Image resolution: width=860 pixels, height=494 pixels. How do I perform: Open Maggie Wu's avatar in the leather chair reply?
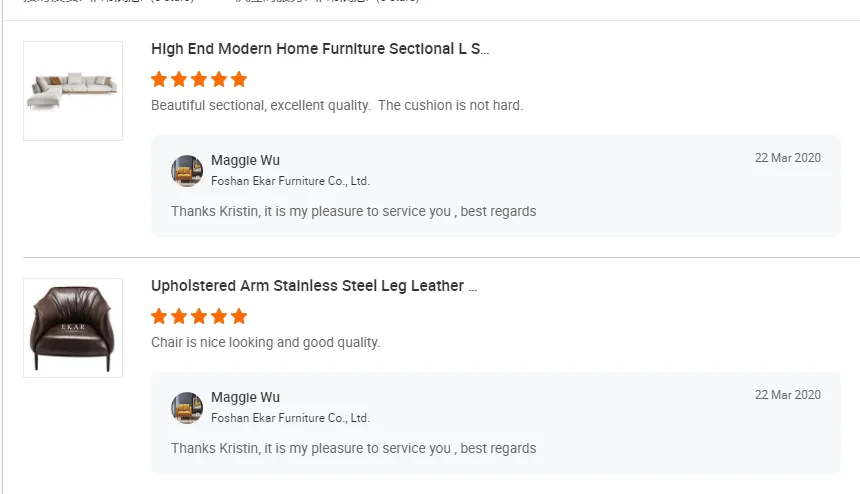[187, 408]
